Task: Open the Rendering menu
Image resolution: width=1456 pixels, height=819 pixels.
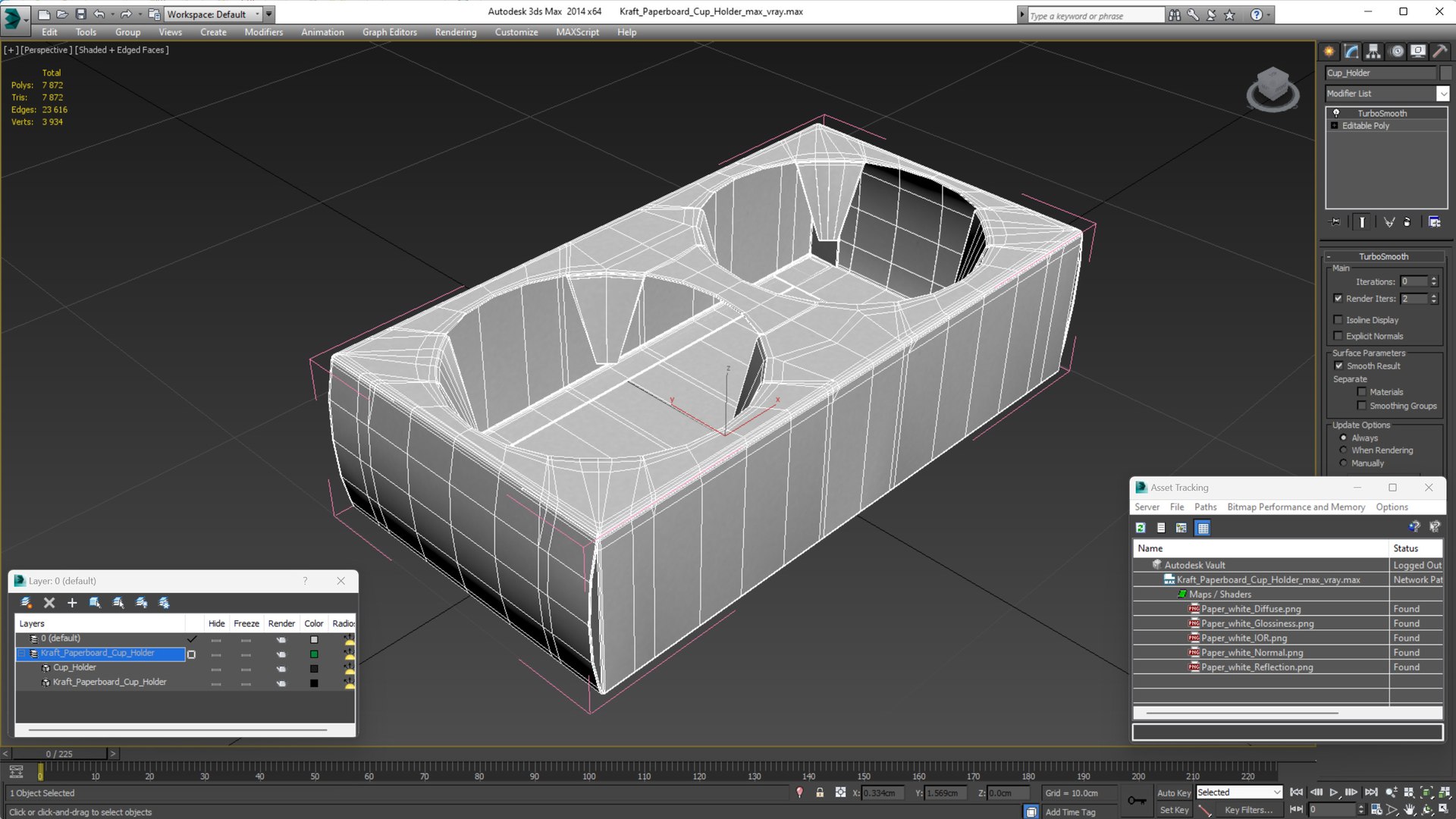Action: coord(455,32)
